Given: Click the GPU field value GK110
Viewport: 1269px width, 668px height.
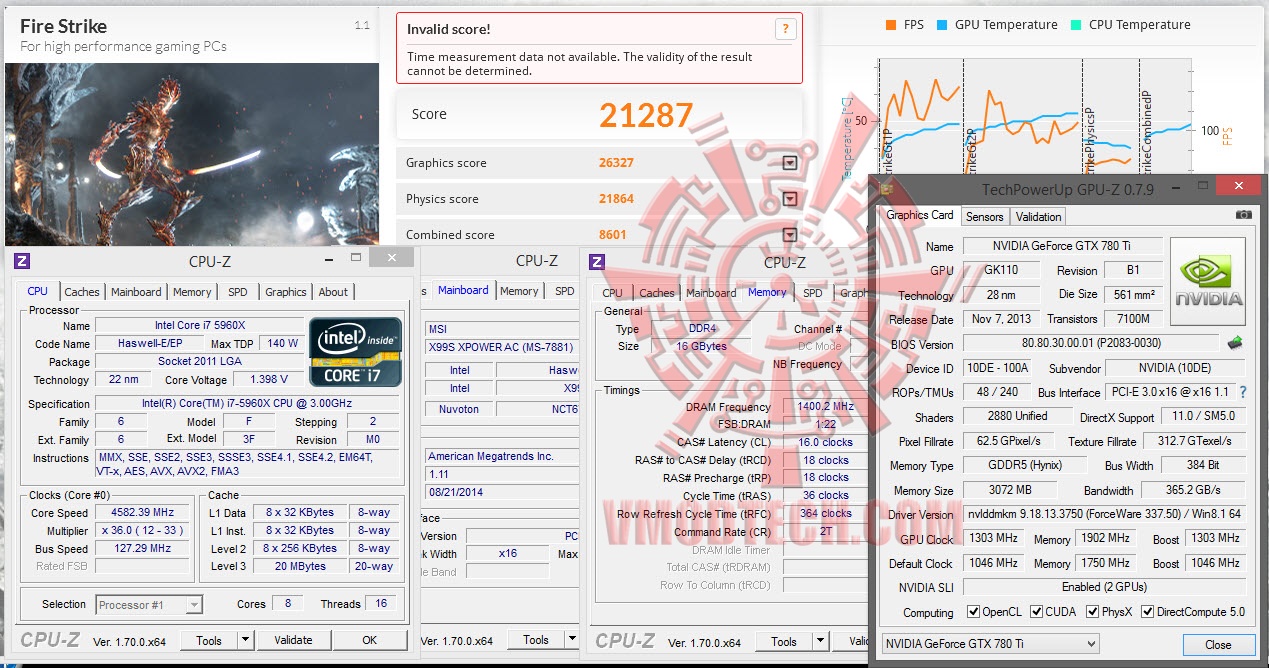Looking at the screenshot, I should click(999, 271).
